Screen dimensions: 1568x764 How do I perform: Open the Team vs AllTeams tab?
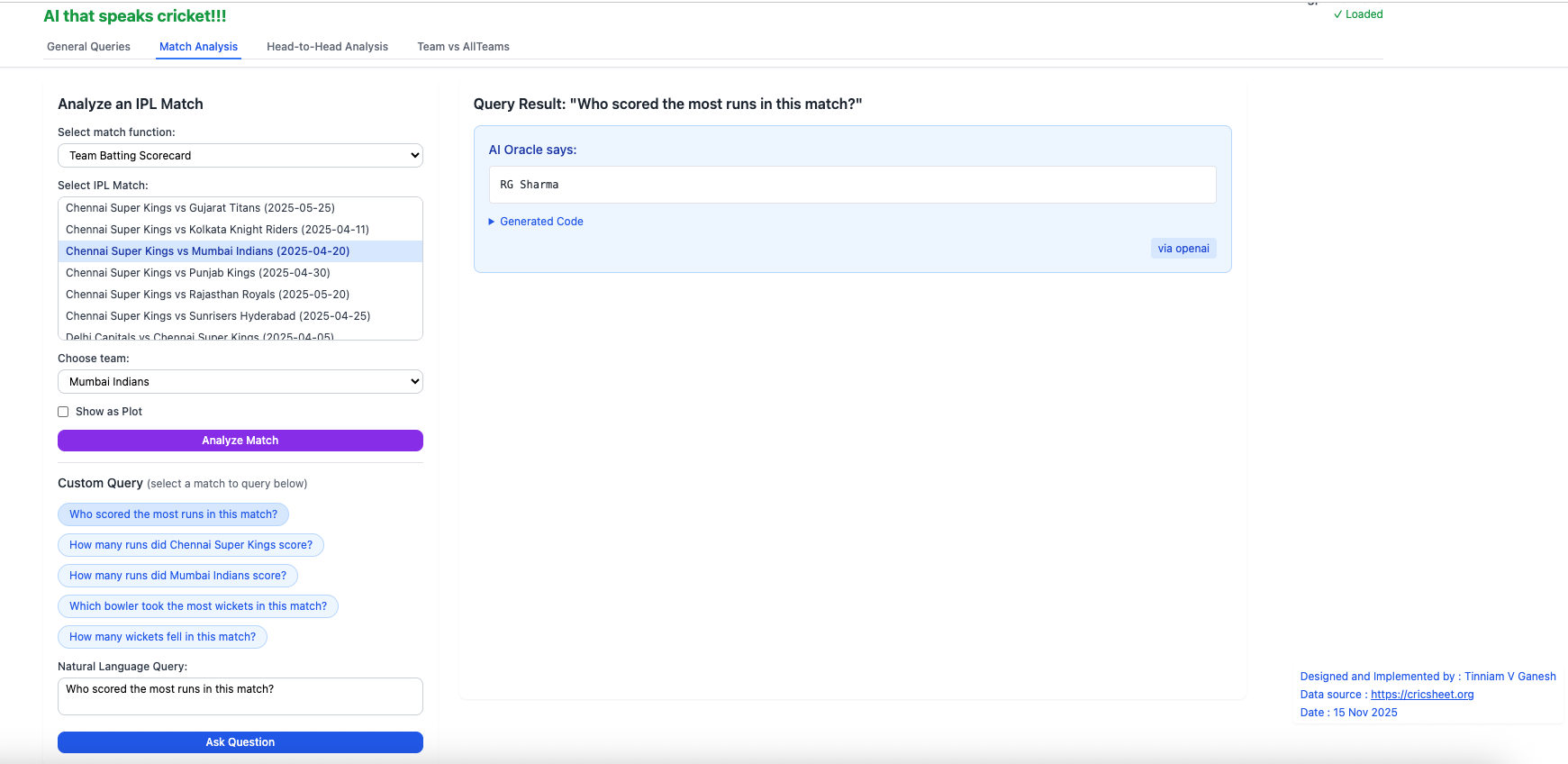coord(463,47)
